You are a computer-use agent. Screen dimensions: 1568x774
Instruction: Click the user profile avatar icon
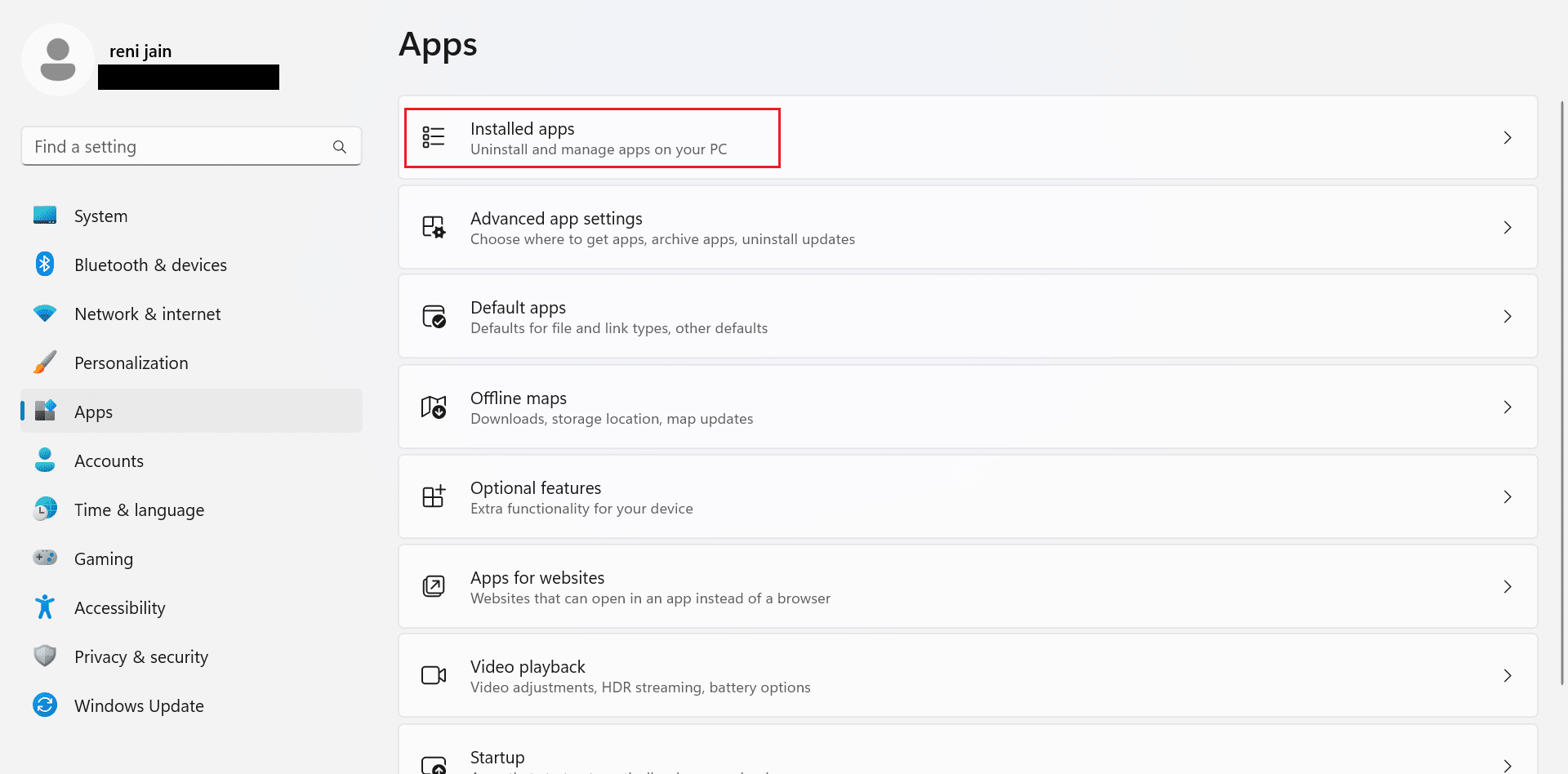point(58,60)
